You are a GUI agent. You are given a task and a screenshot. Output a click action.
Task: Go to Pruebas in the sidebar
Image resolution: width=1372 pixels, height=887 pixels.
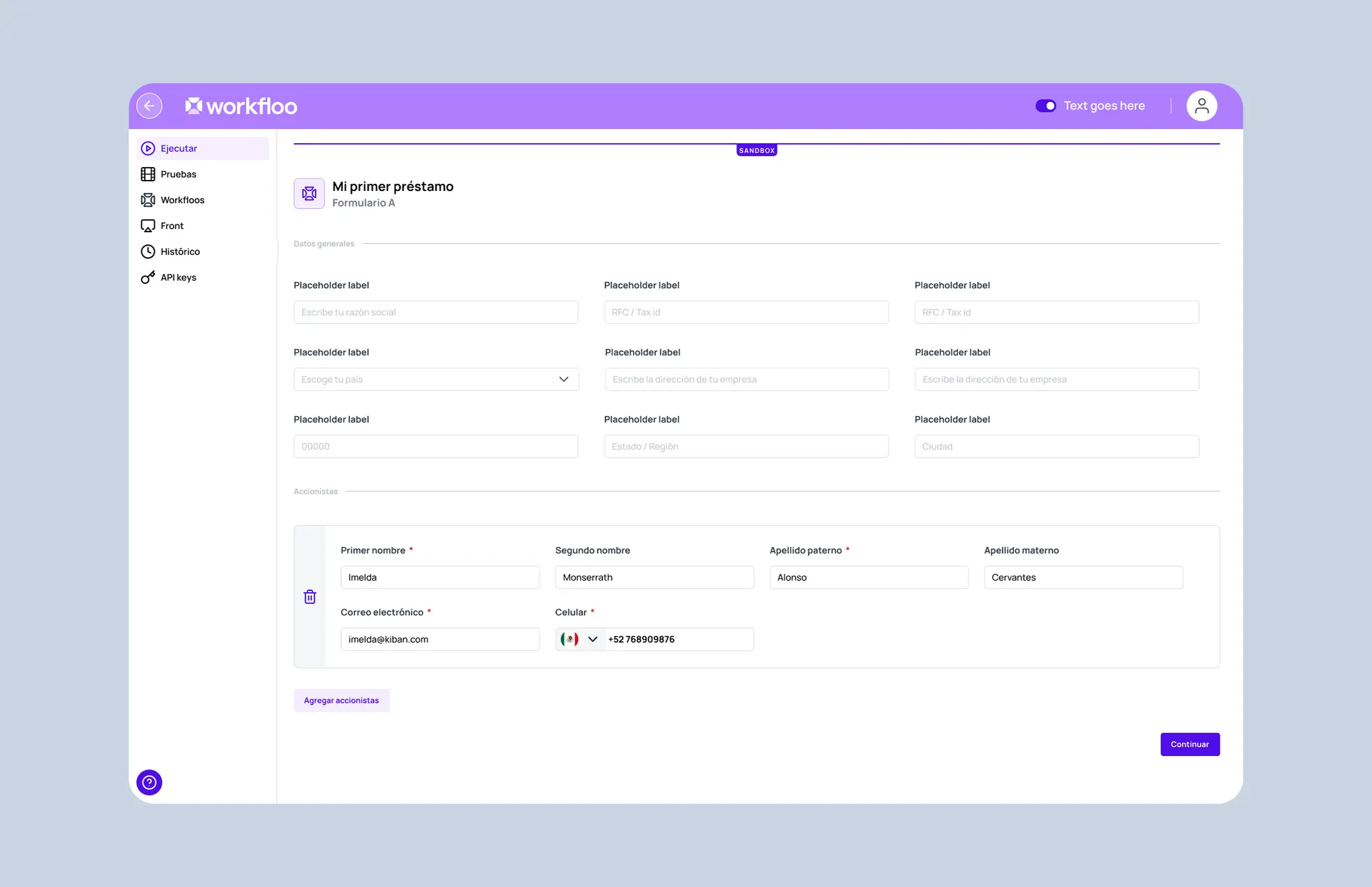[178, 174]
